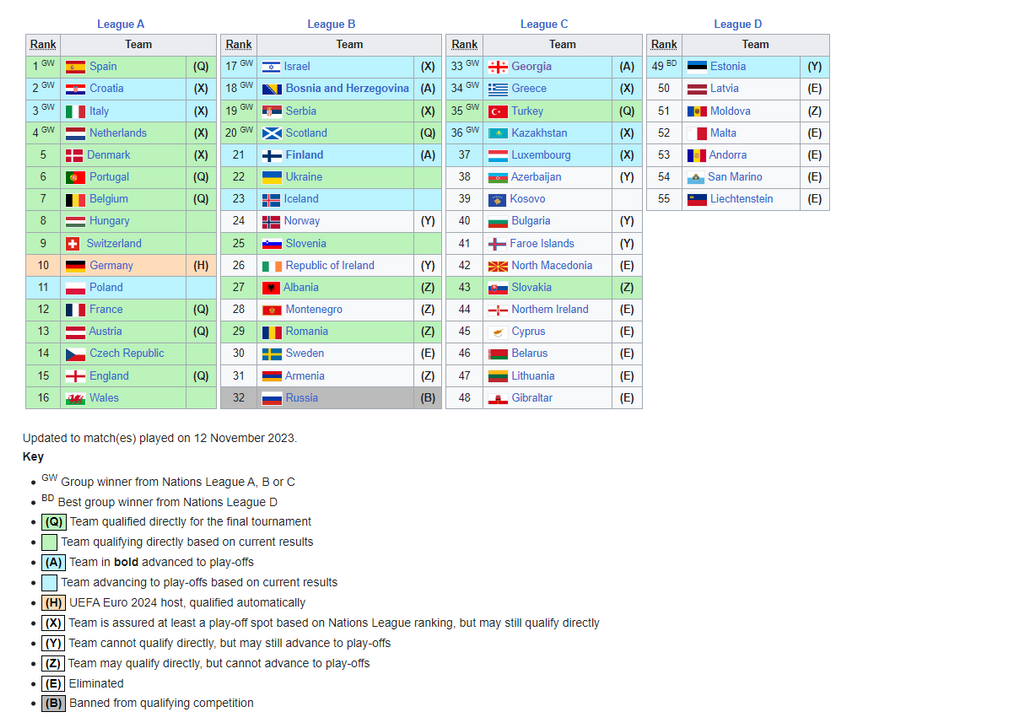The image size is (1024, 719).
Task: Click the Israel flag icon
Action: pyautogui.click(x=271, y=67)
